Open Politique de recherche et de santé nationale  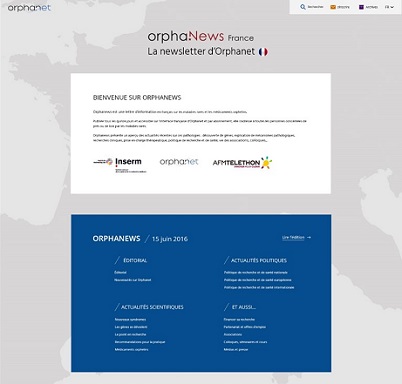[x=256, y=272]
